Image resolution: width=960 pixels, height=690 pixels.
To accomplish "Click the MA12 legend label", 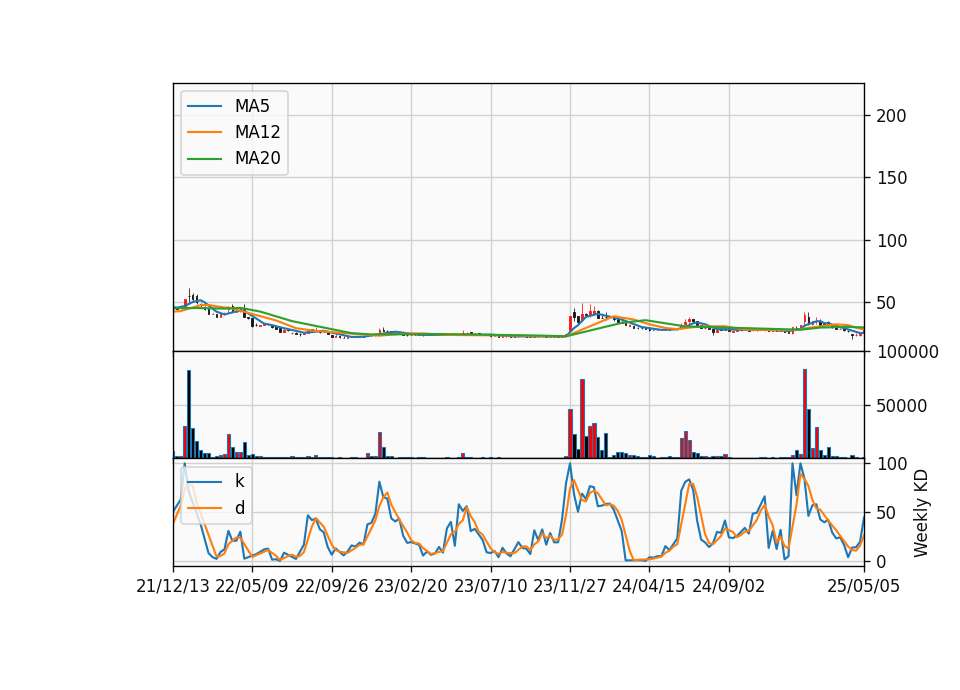I will click(257, 132).
